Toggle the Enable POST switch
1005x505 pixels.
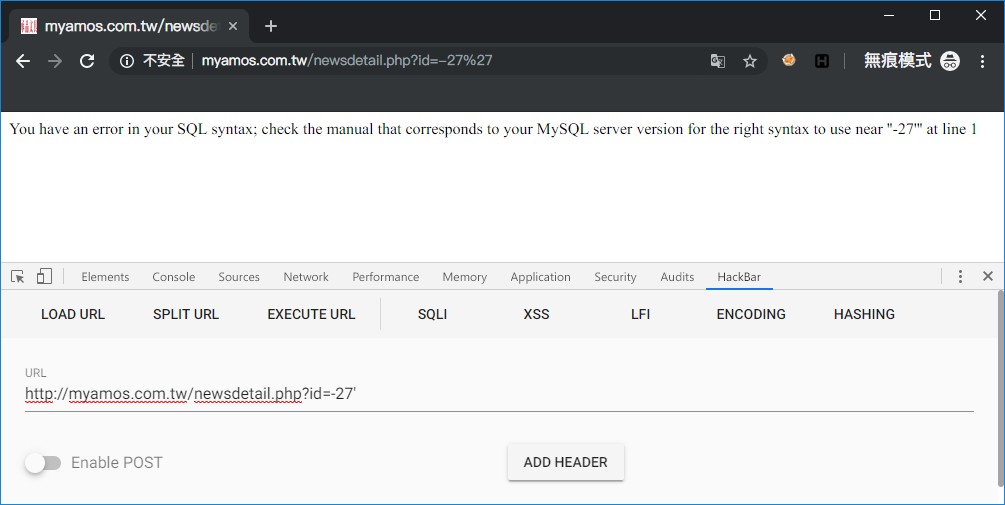click(43, 463)
